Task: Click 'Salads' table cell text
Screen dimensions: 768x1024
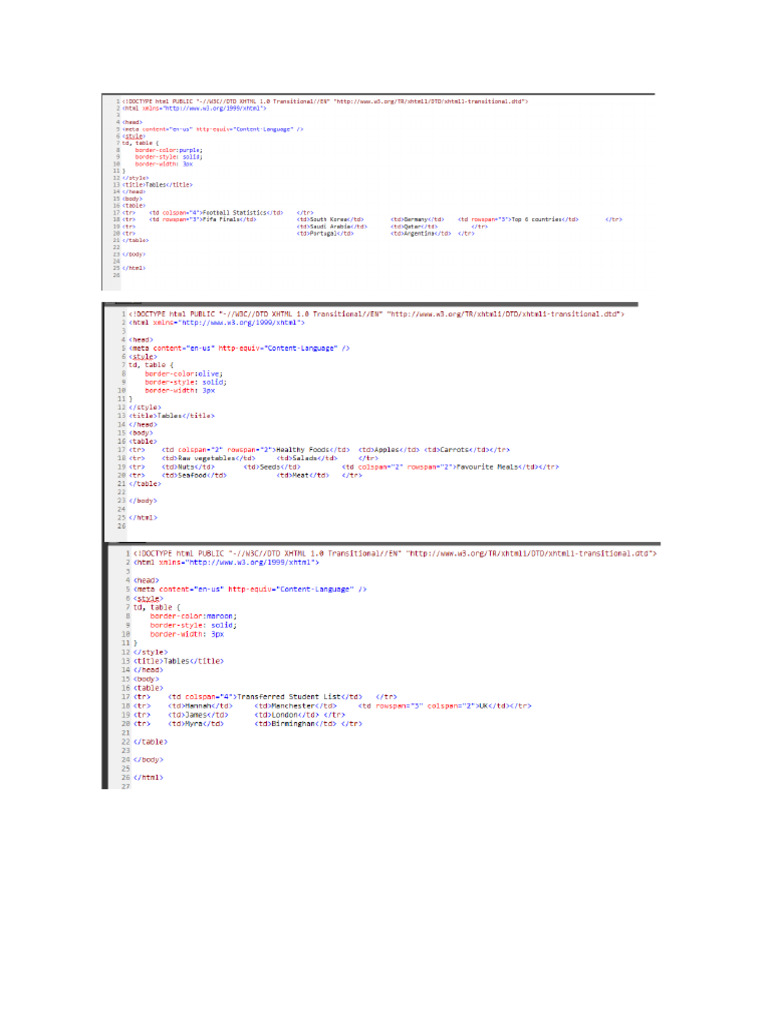Action: point(305,458)
